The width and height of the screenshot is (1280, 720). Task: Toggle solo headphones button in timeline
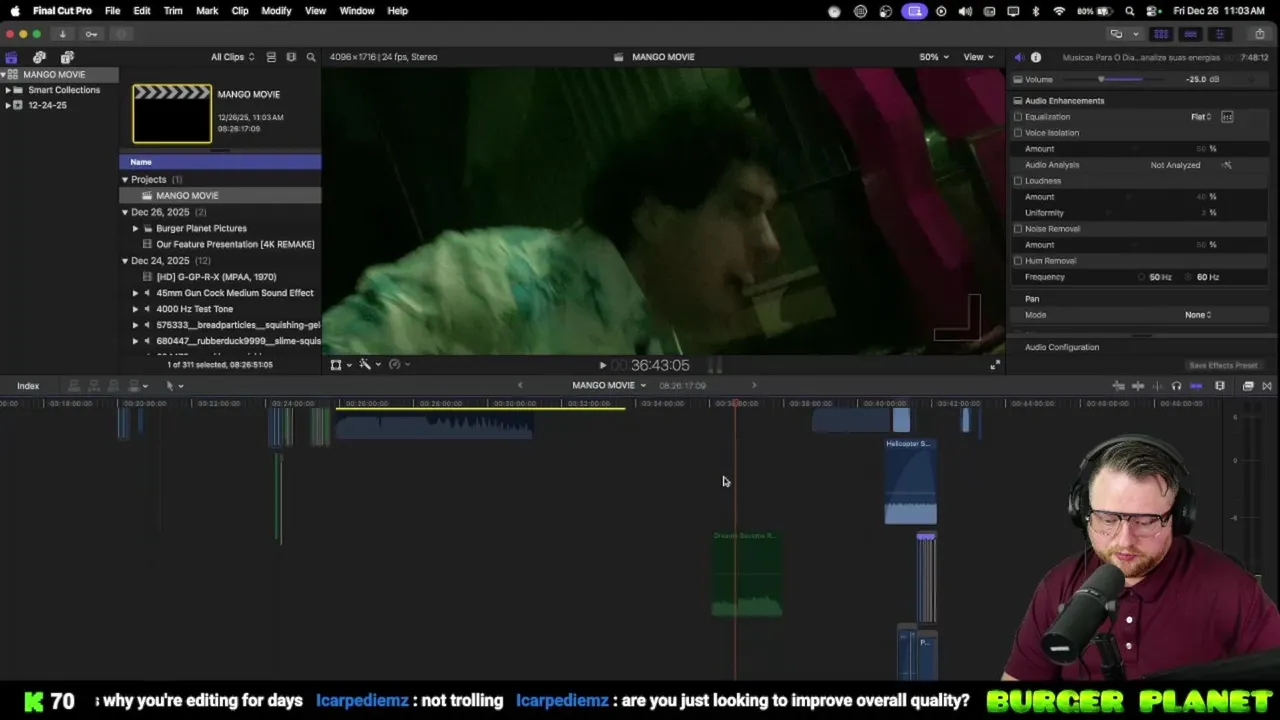[1176, 386]
